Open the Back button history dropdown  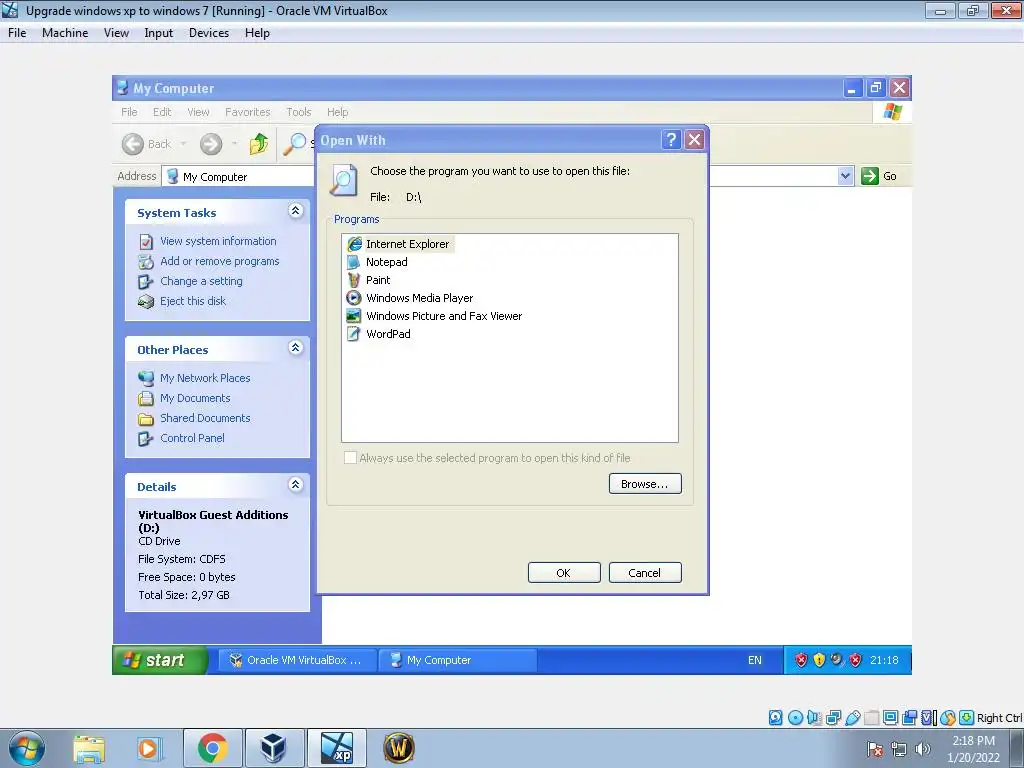pos(184,144)
